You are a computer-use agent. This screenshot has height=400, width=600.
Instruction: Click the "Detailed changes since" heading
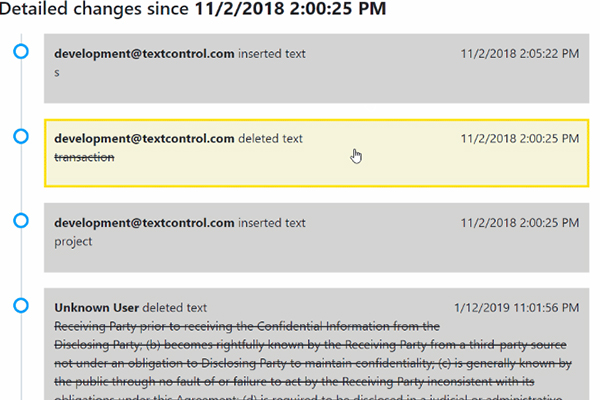(193, 8)
